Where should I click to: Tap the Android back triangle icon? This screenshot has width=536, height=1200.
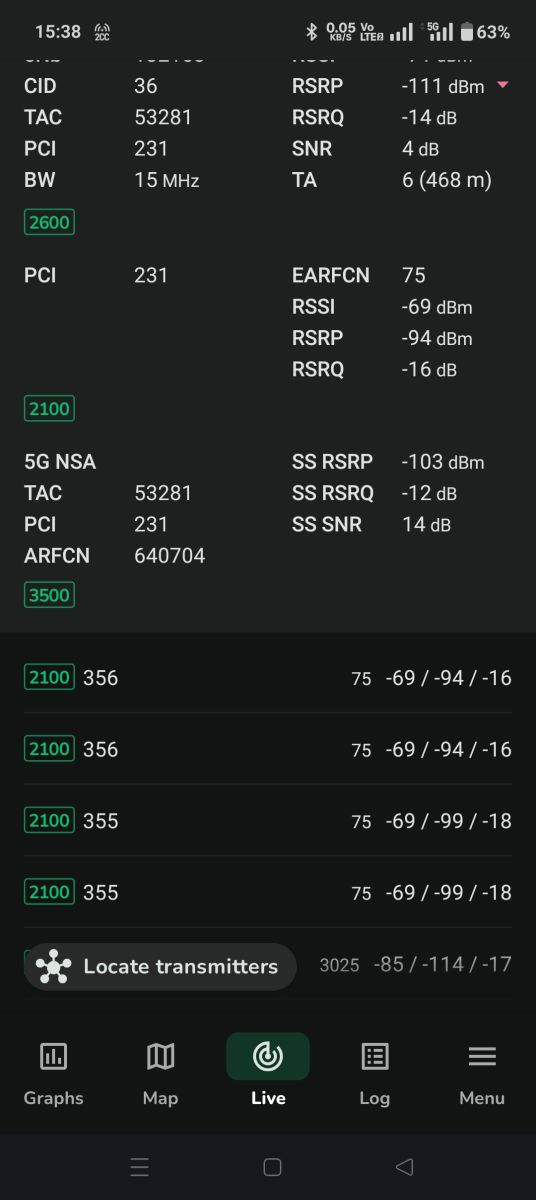pyautogui.click(x=404, y=1167)
